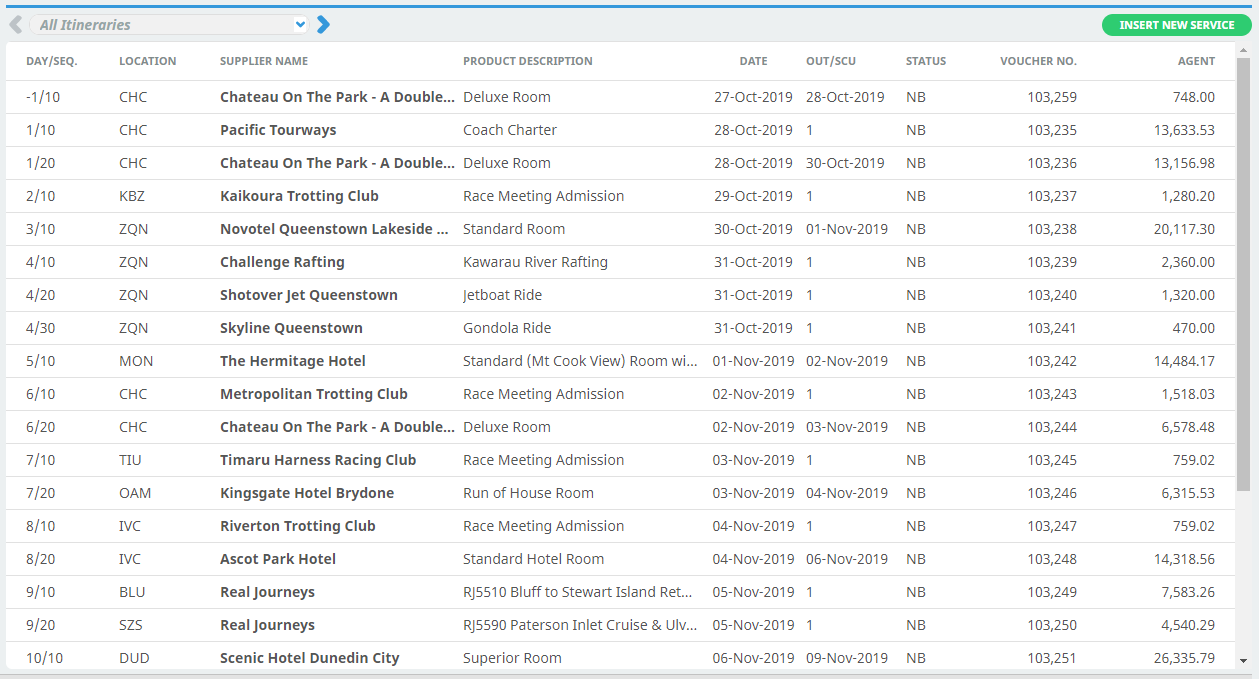
Task: Sort by the Status column header
Action: pyautogui.click(x=926, y=61)
